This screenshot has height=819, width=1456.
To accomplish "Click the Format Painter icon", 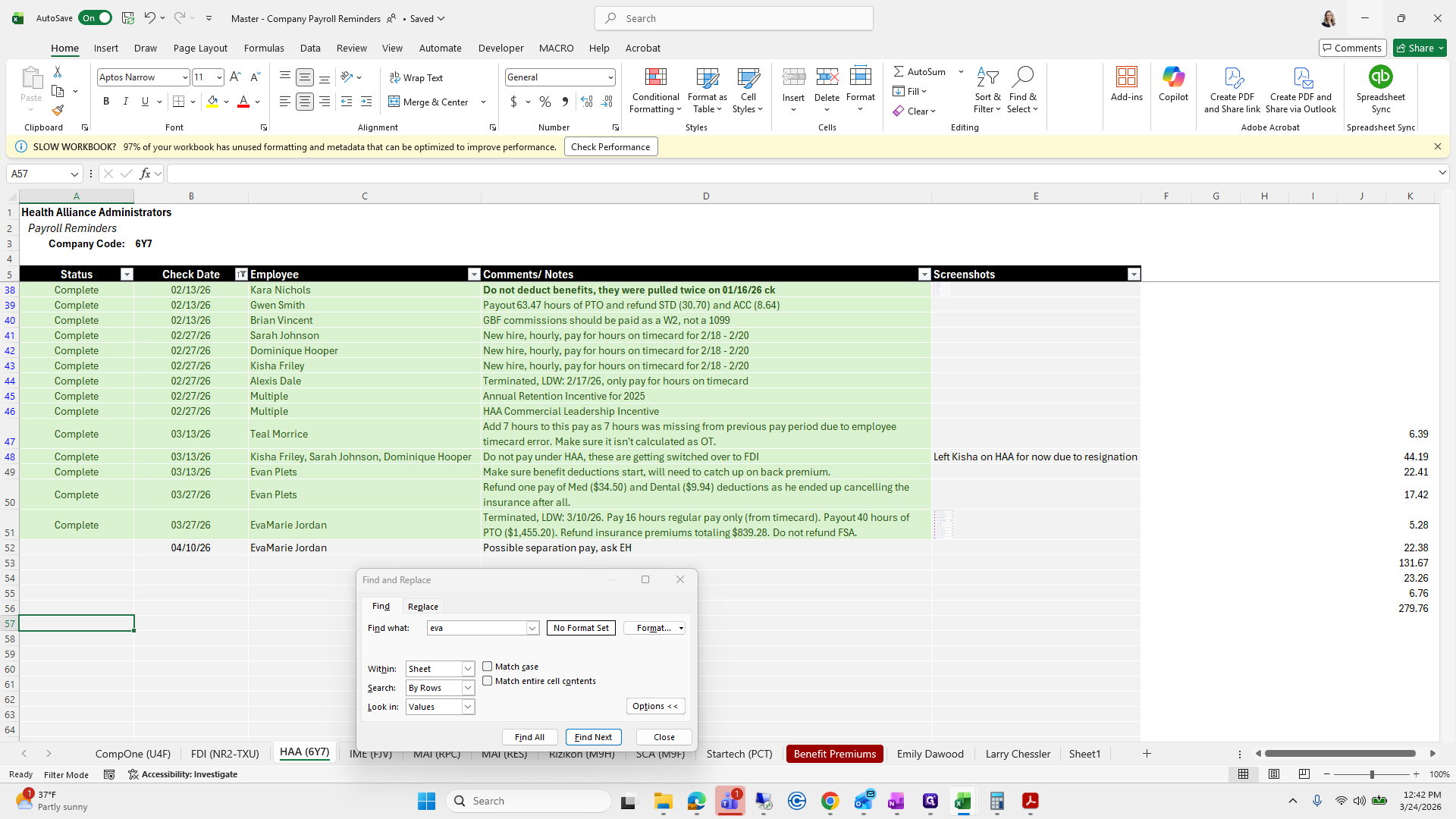I will [58, 111].
